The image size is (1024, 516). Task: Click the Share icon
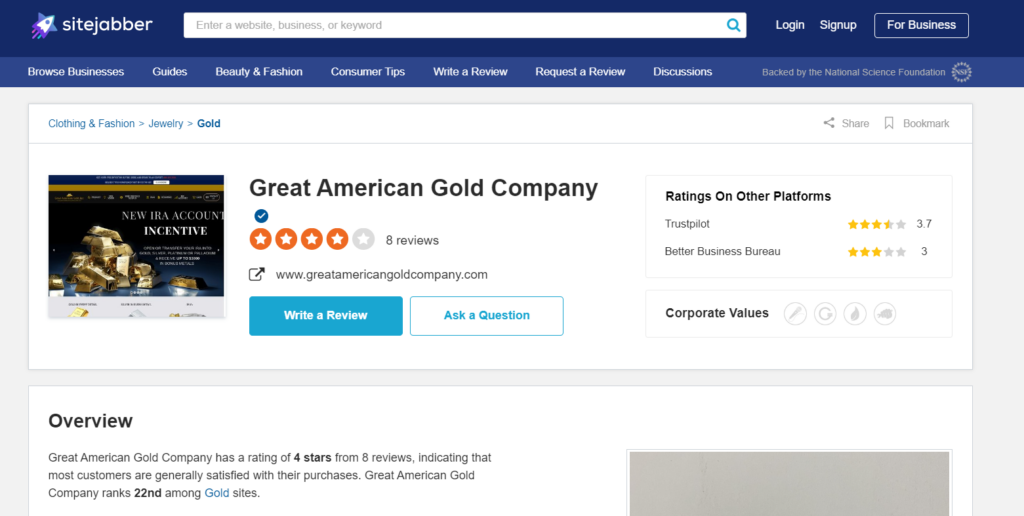coord(829,123)
